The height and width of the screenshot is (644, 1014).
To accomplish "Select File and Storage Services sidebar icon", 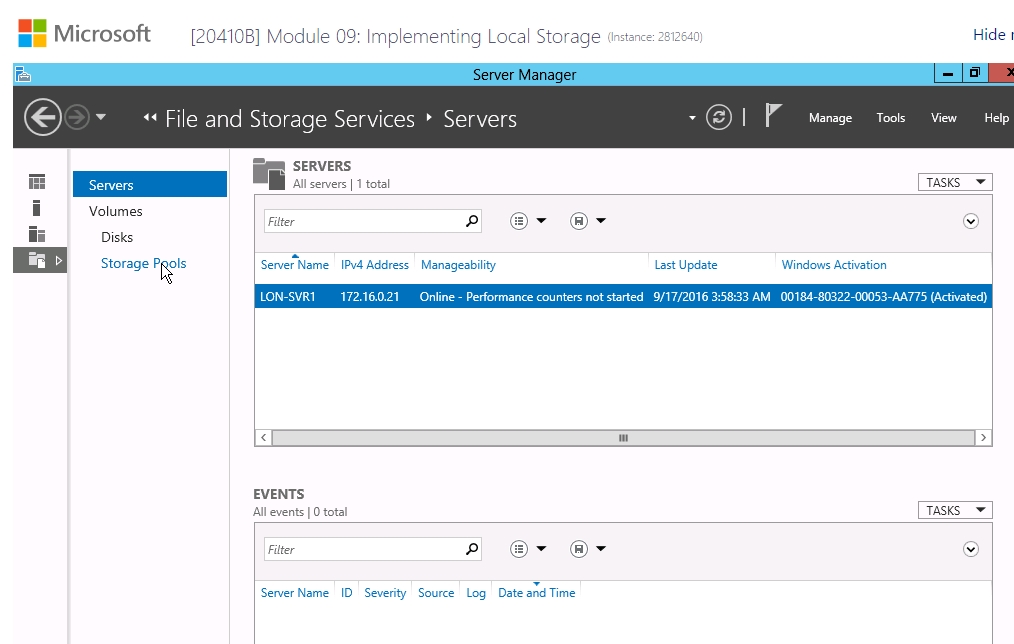I will [37, 261].
